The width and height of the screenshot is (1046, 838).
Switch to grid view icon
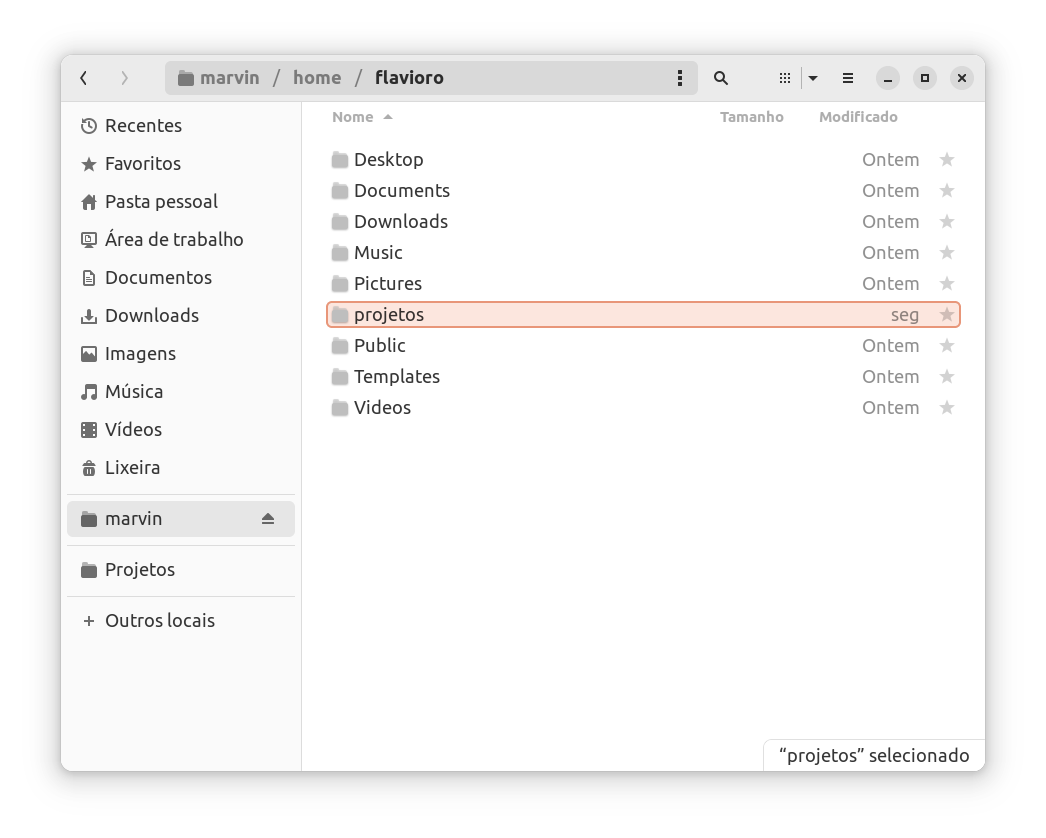pos(785,78)
